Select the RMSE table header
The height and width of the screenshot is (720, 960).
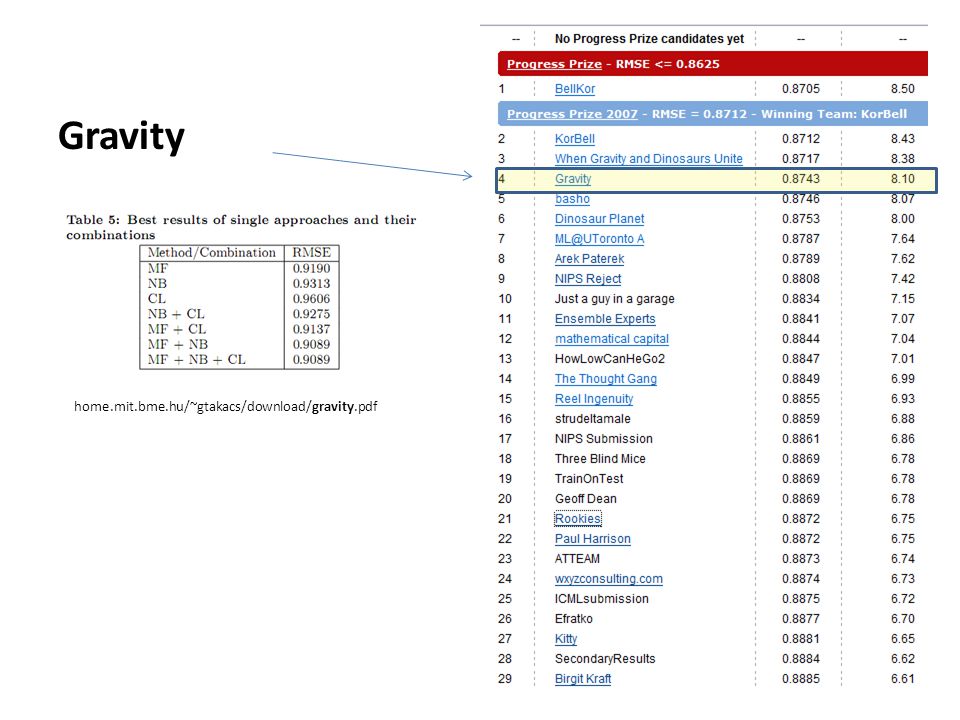click(x=312, y=253)
